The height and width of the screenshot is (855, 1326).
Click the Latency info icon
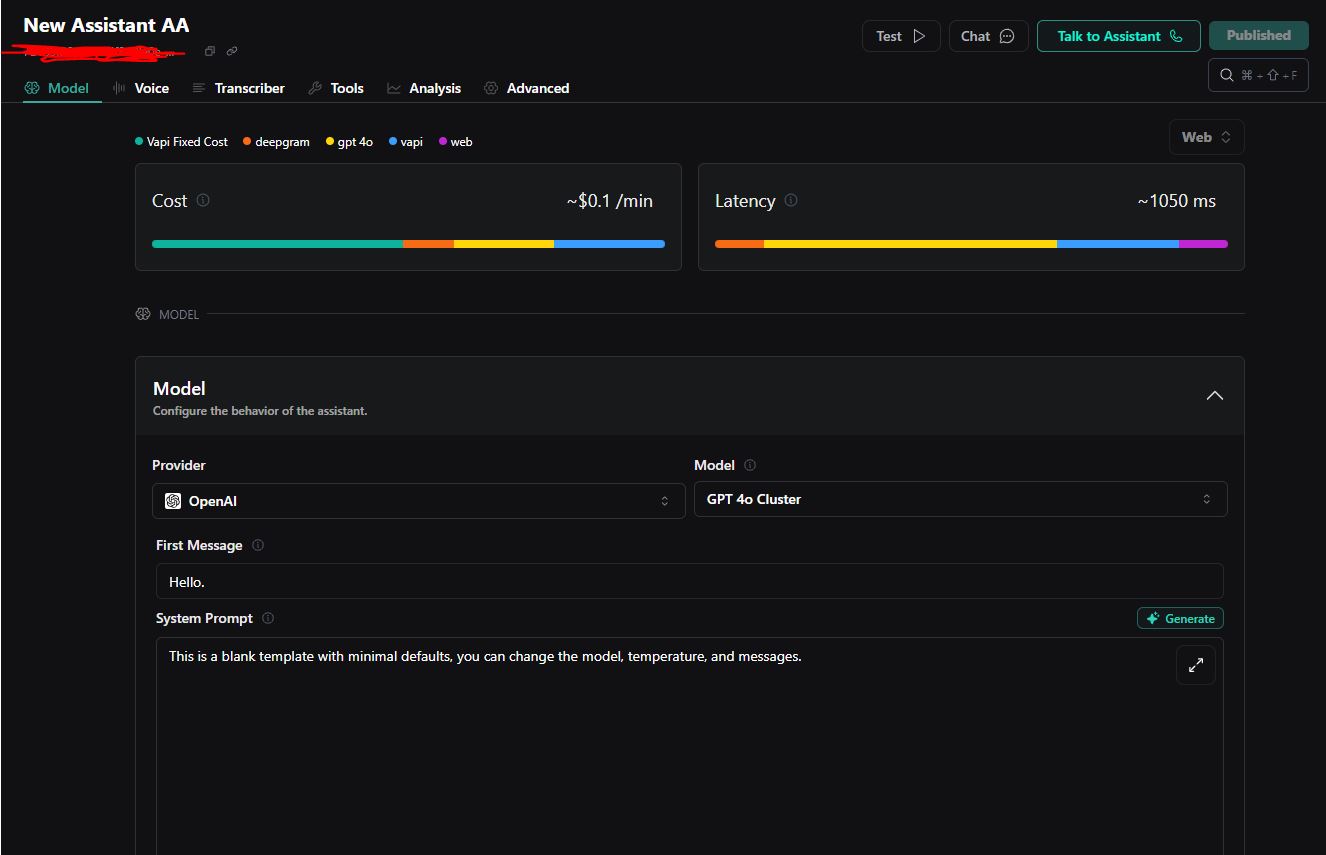[791, 200]
